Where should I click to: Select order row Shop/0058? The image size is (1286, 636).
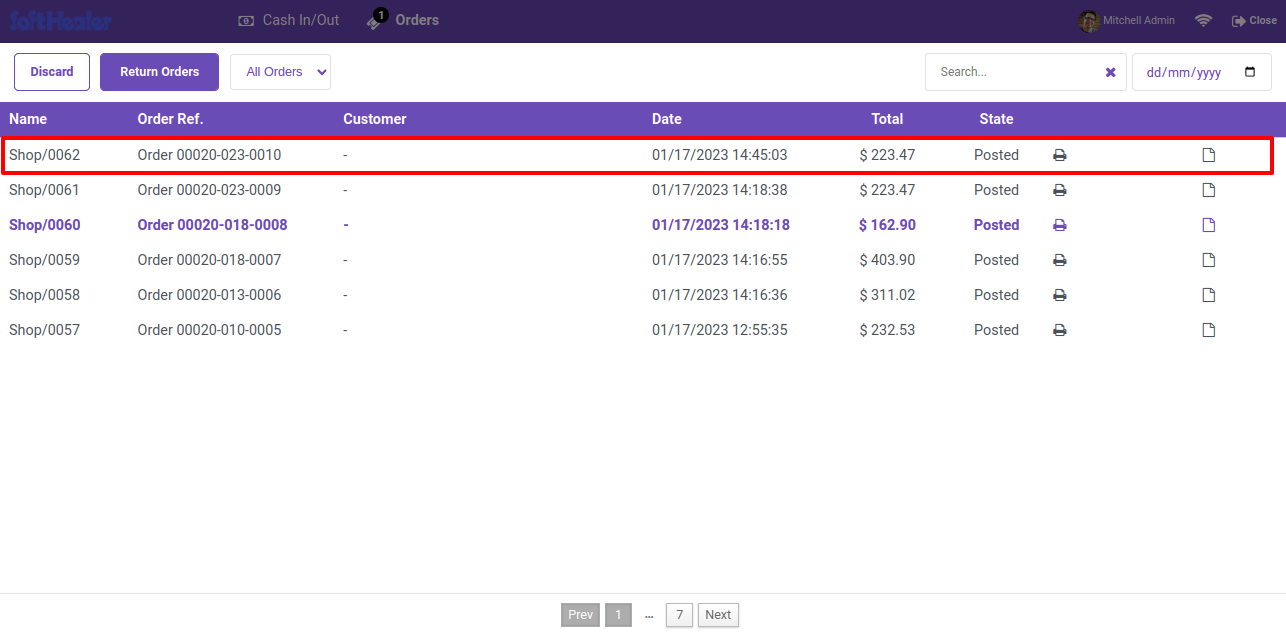pos(643,295)
